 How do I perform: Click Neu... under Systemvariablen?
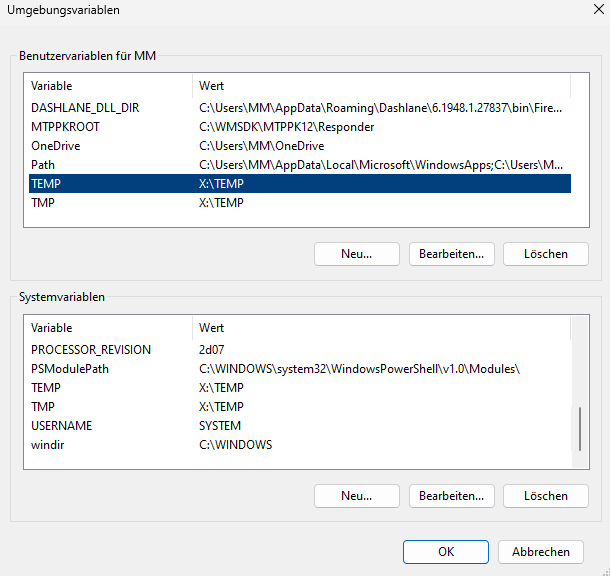356,496
